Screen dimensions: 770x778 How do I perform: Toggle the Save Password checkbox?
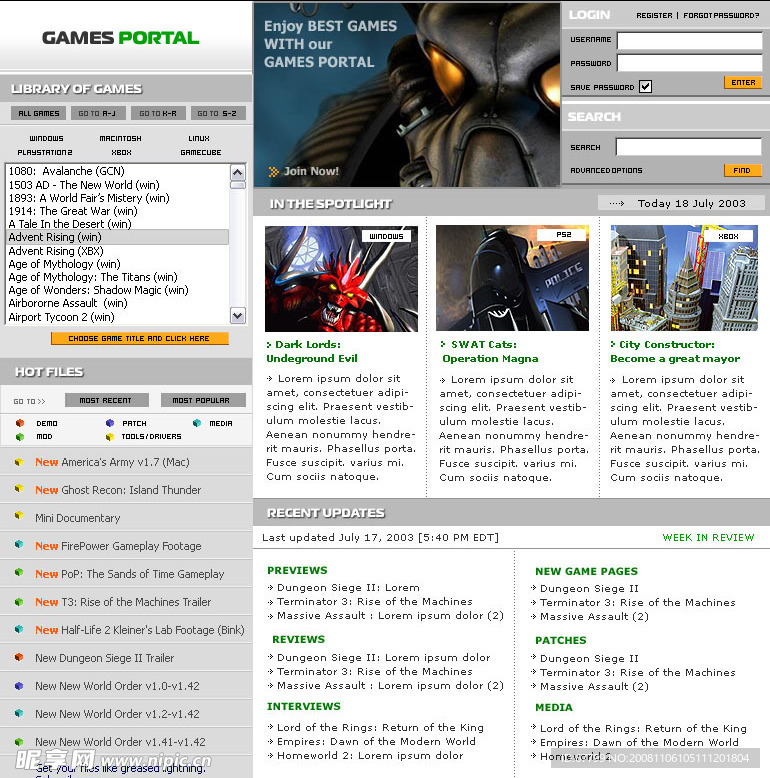click(x=645, y=87)
